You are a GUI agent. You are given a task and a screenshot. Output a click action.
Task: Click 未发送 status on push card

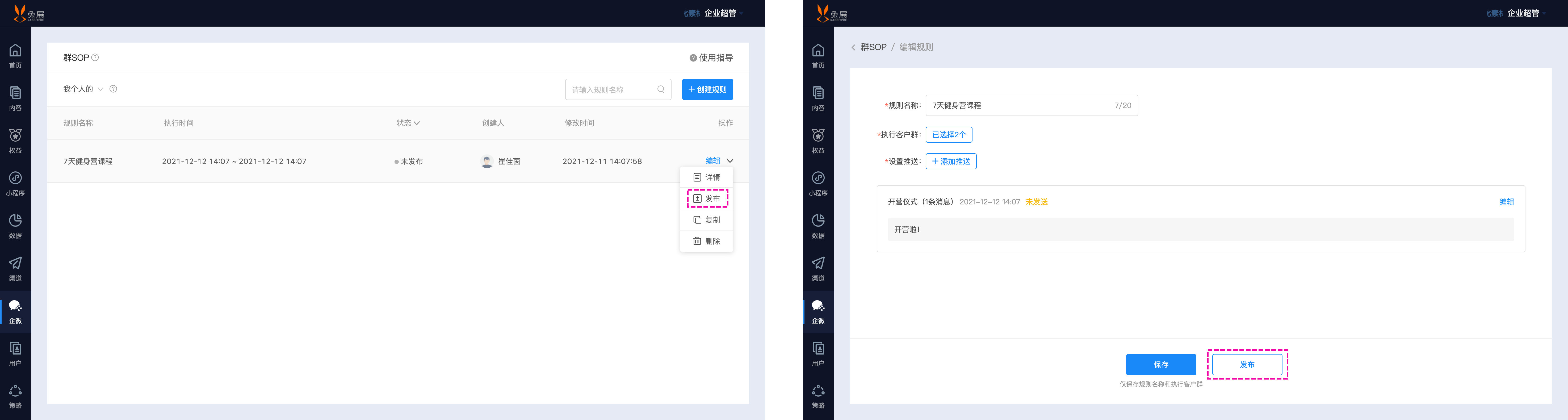click(x=1037, y=202)
